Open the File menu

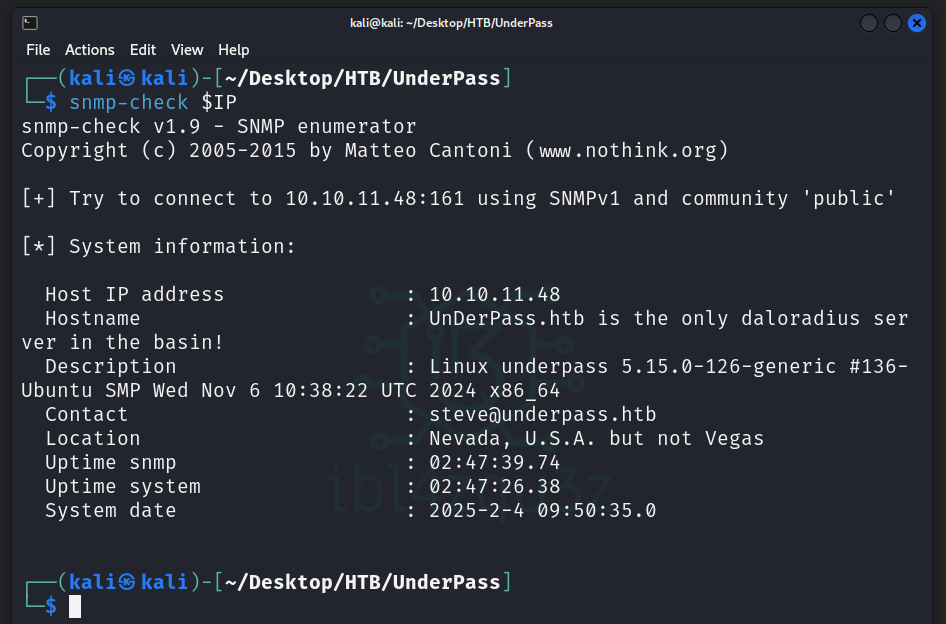tap(38, 49)
